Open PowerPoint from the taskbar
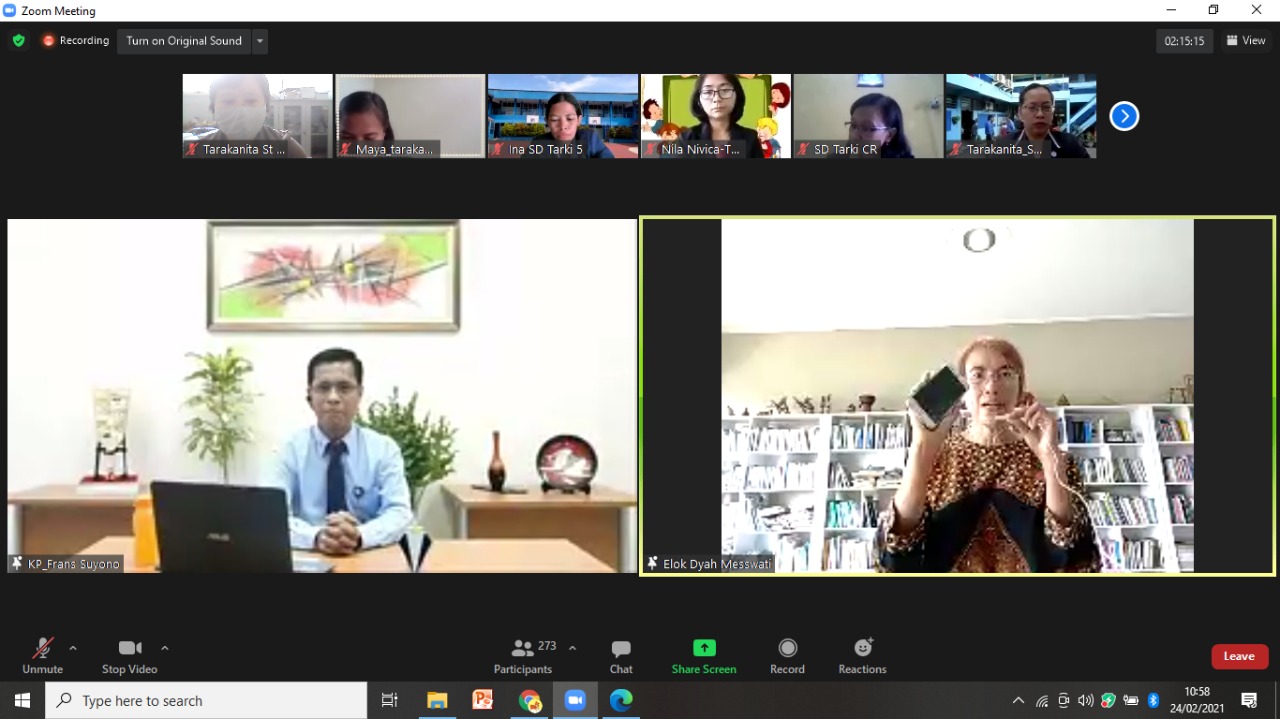Viewport: 1280px width, 719px height. click(x=483, y=700)
